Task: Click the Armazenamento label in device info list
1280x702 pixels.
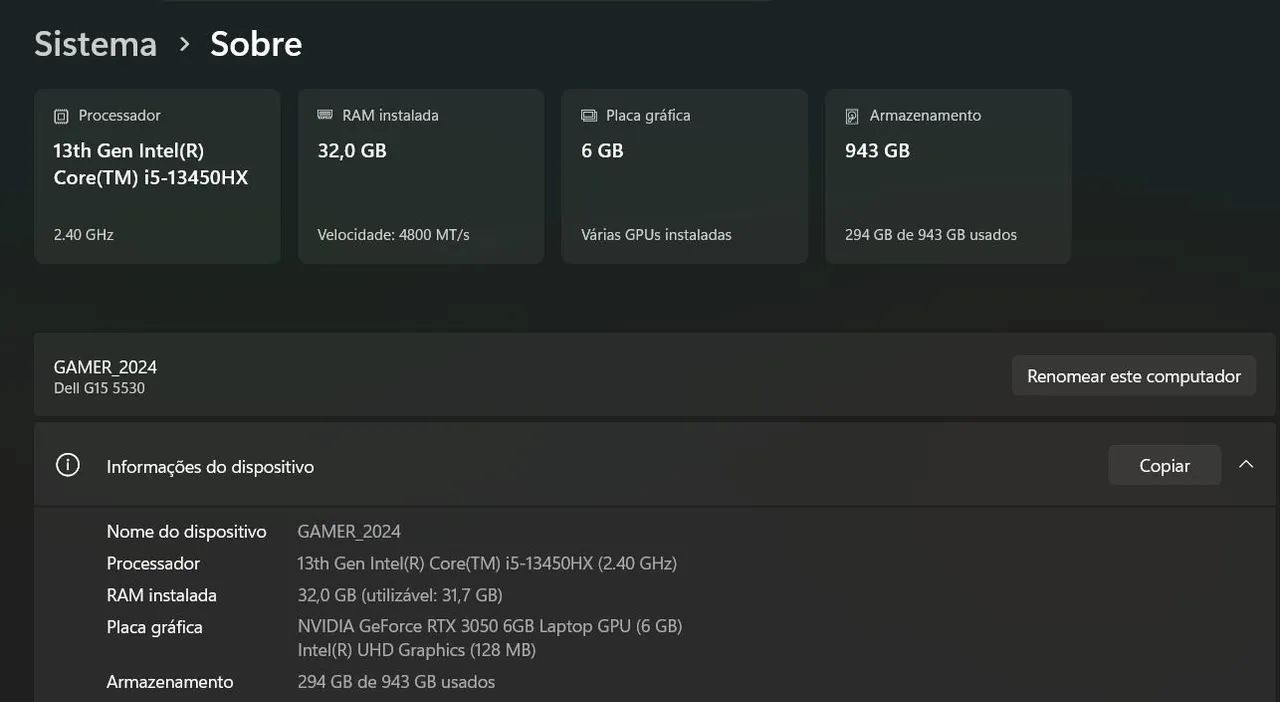Action: click(170, 682)
